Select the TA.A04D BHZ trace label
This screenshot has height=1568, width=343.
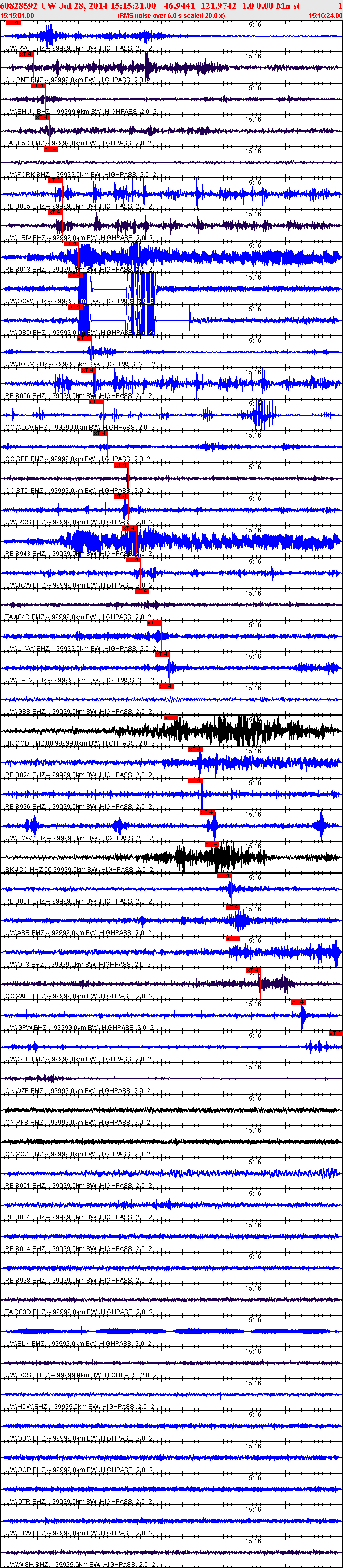click(x=78, y=618)
